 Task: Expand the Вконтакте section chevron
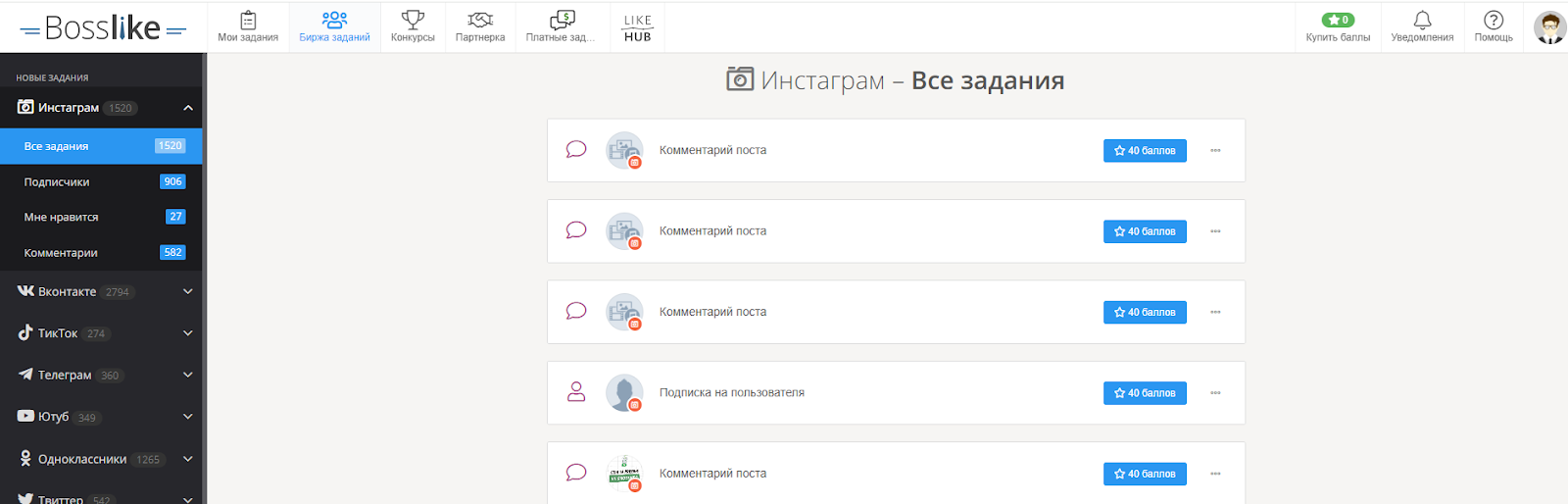click(x=188, y=291)
